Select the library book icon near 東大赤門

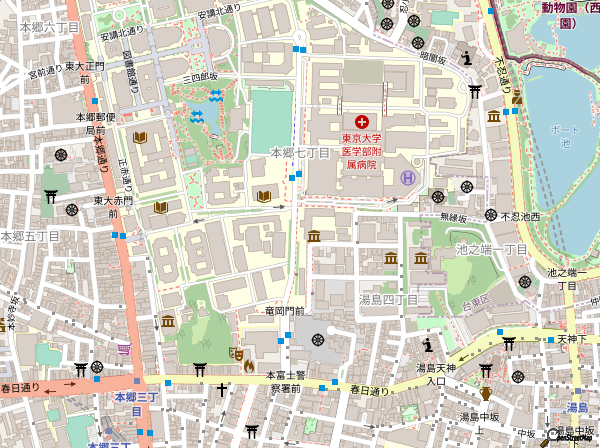tap(160, 207)
